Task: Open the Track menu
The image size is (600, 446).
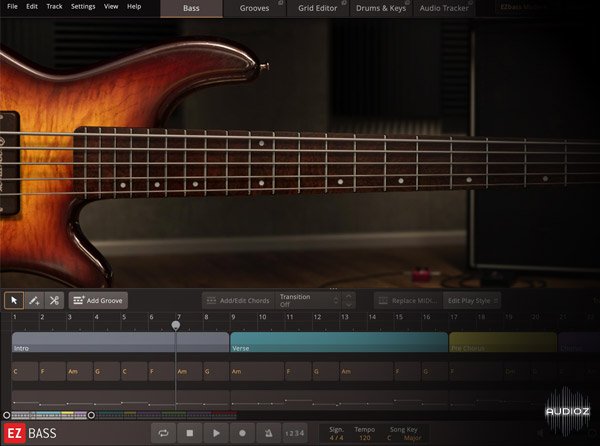Action: coord(54,7)
